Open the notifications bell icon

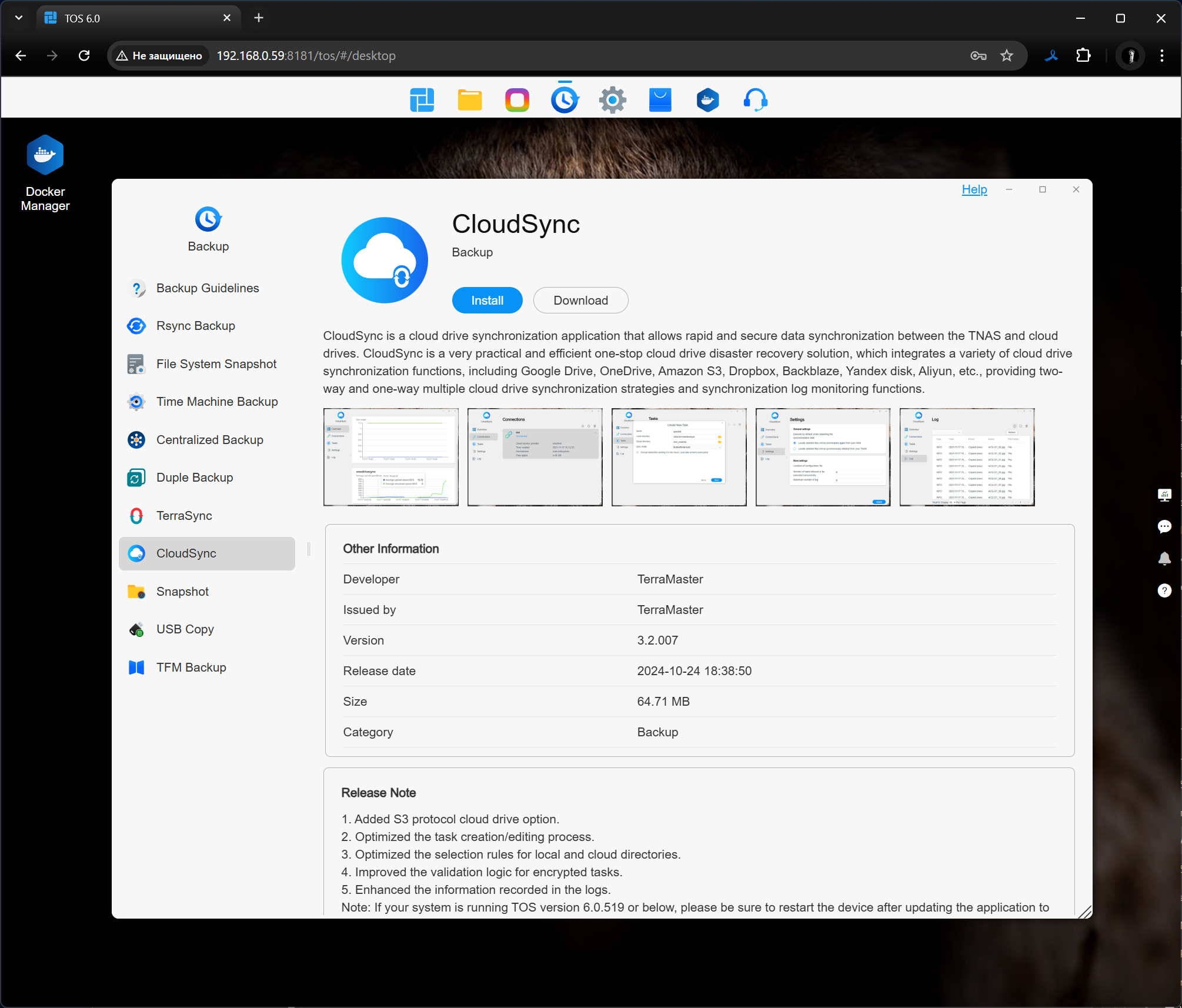click(x=1164, y=558)
